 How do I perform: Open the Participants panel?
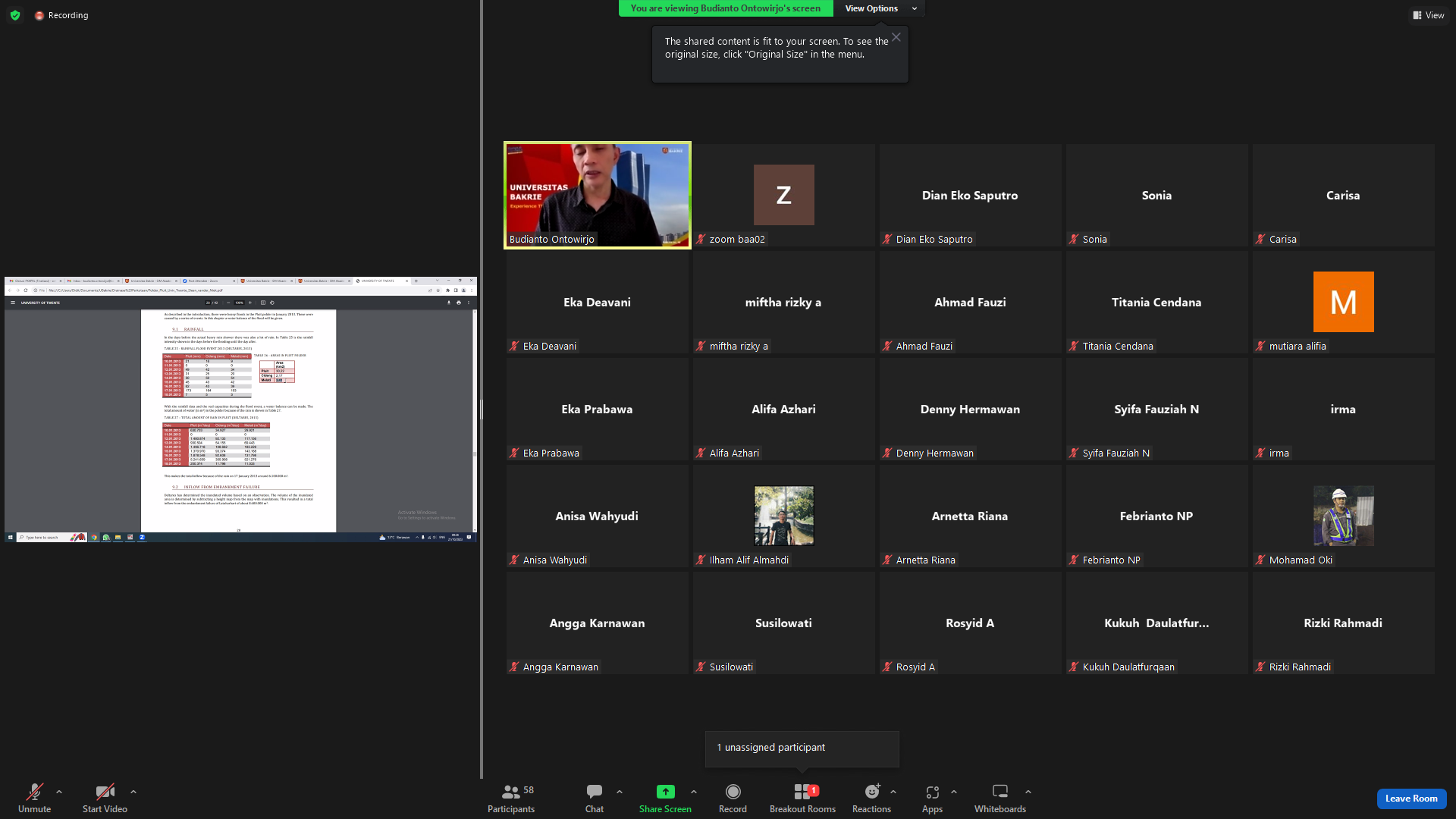(511, 798)
